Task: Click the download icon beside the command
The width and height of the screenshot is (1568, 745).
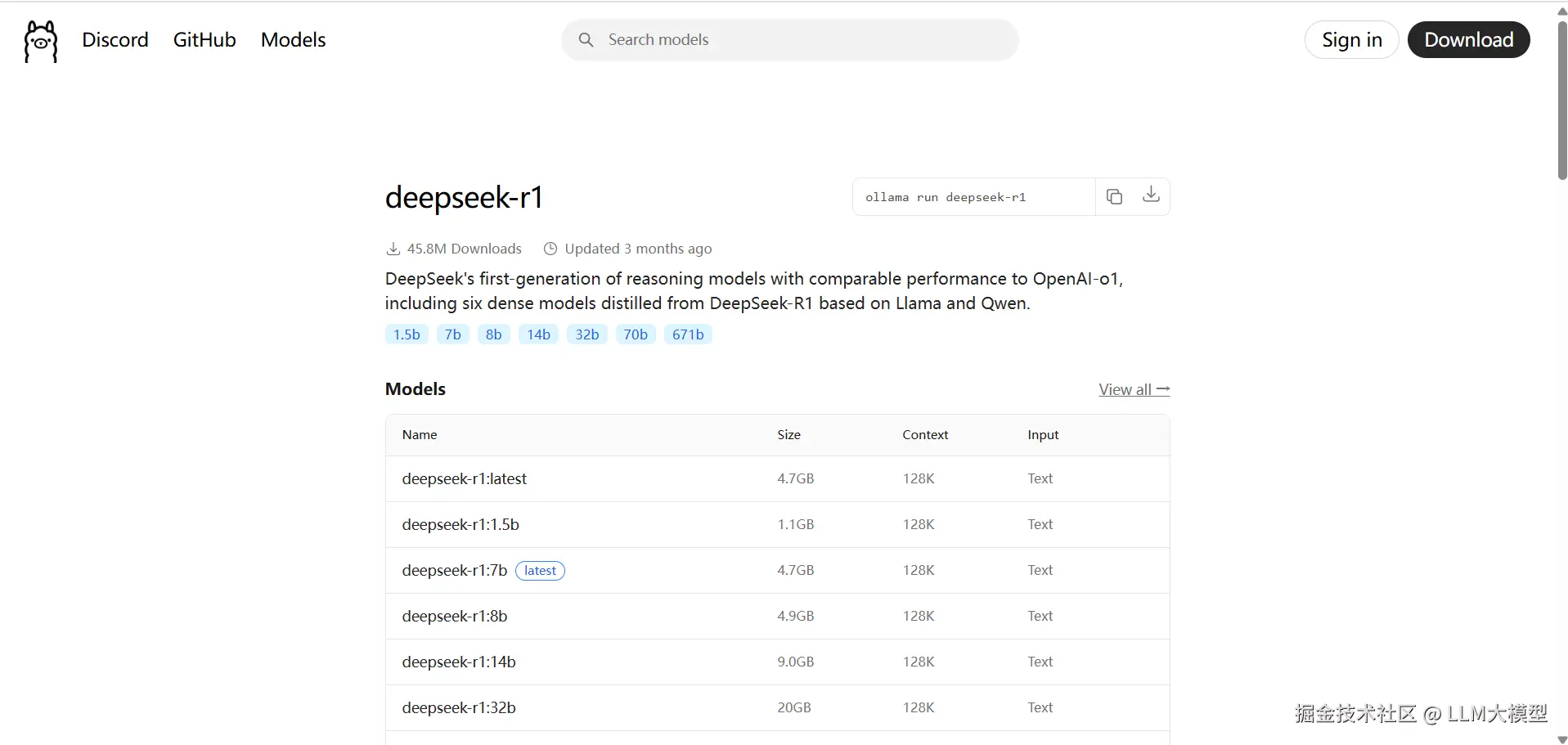Action: coord(1151,195)
